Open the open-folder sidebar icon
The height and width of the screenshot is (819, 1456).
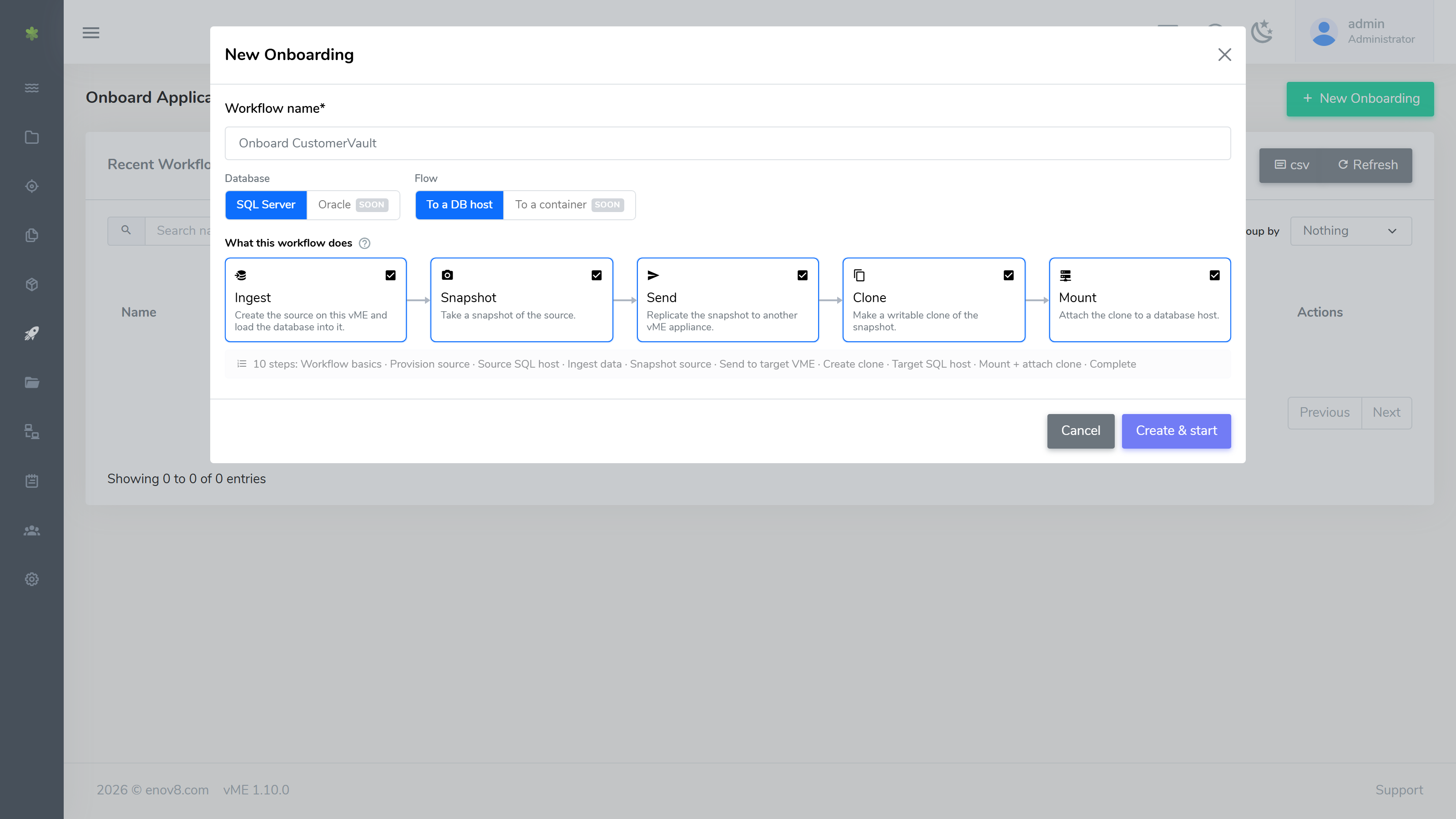coord(32,383)
